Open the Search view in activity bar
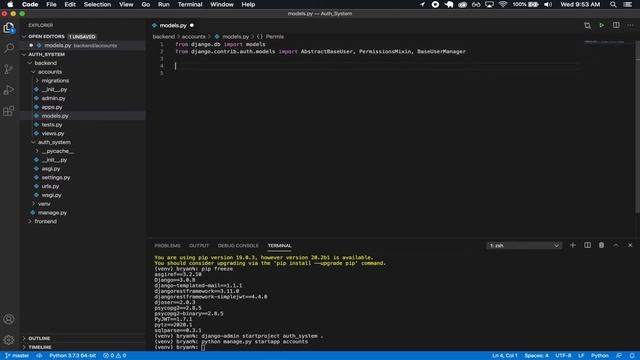 pos(9,48)
